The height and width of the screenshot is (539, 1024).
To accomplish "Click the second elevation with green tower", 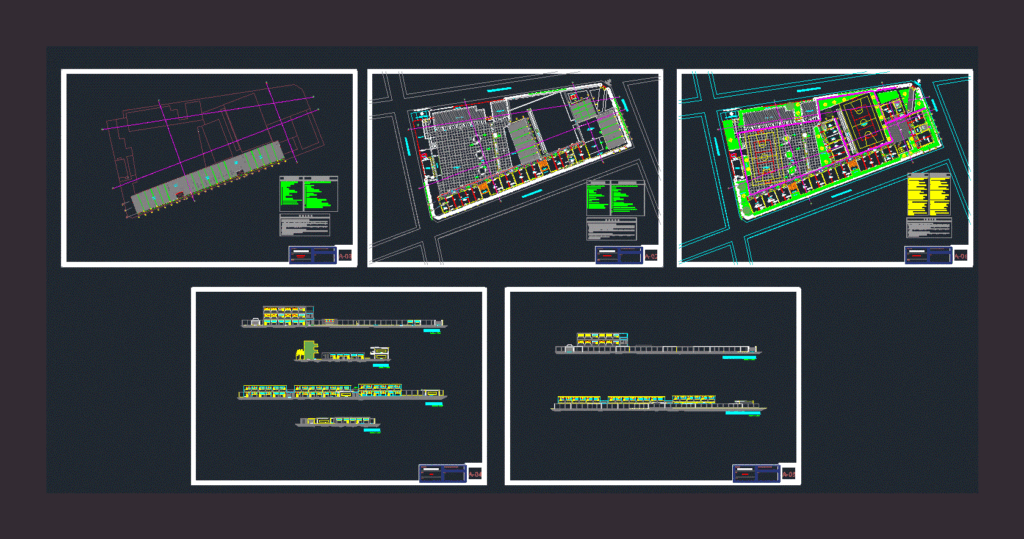I will coord(342,351).
